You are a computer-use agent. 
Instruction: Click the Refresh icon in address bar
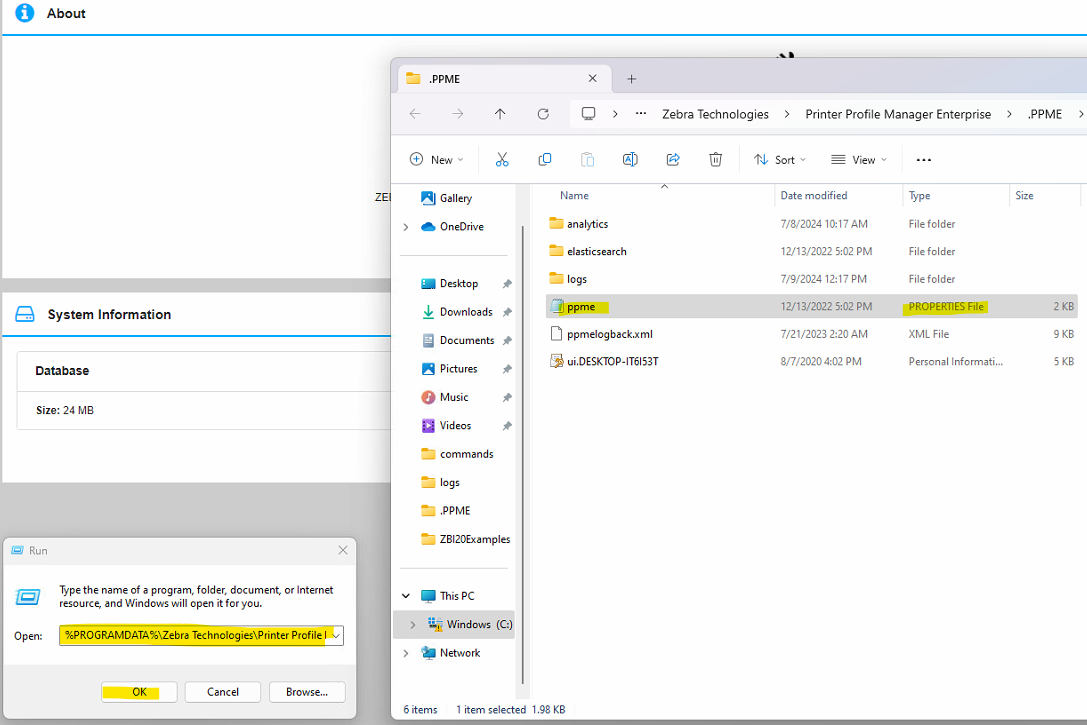click(543, 113)
